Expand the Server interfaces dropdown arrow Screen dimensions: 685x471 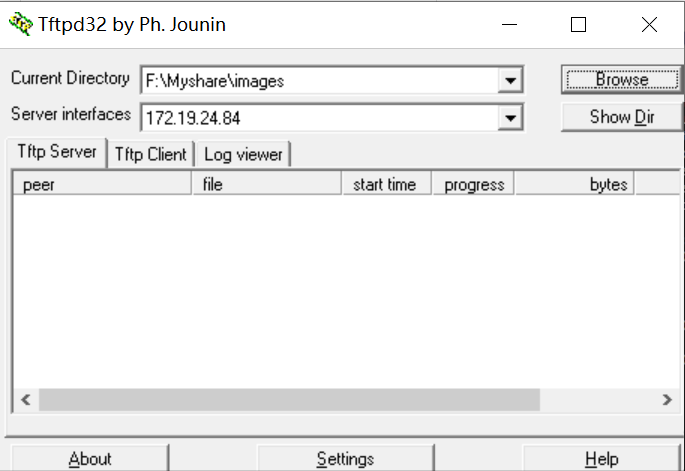[x=510, y=118]
